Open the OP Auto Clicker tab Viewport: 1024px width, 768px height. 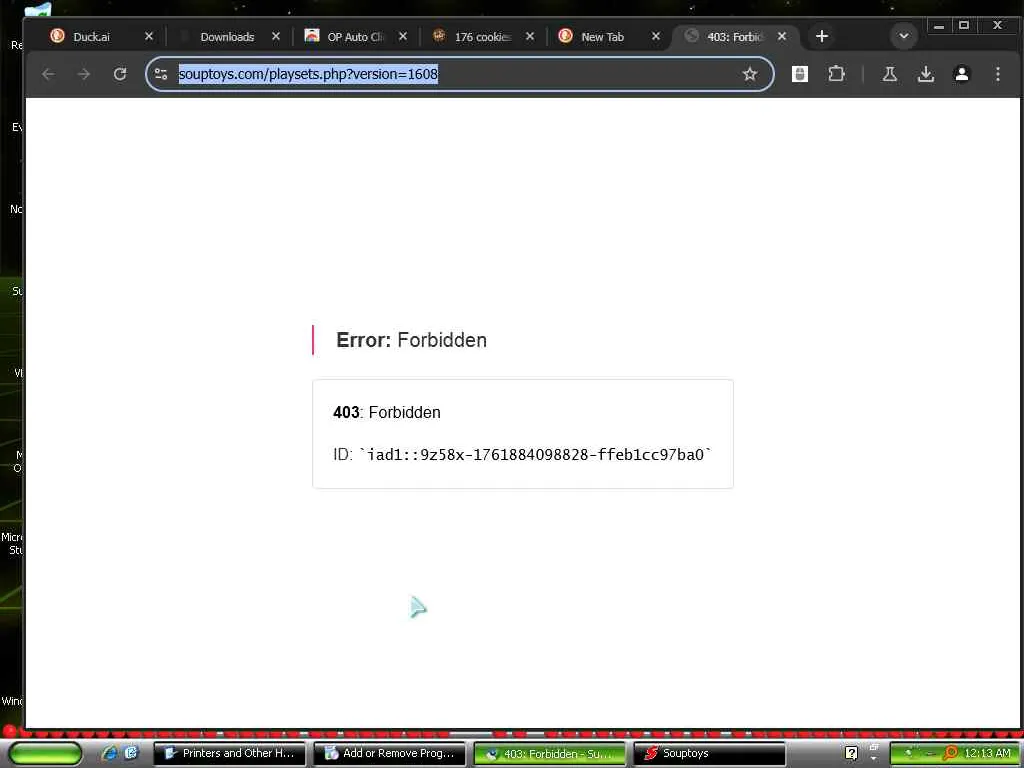click(x=355, y=37)
